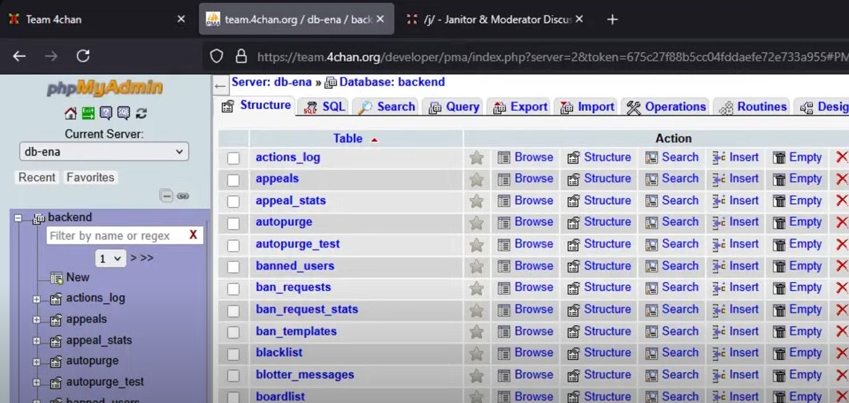Screen dimensions: 849x403
Task: Open the SQL documentation icon in sidebar
Action: coord(123,113)
